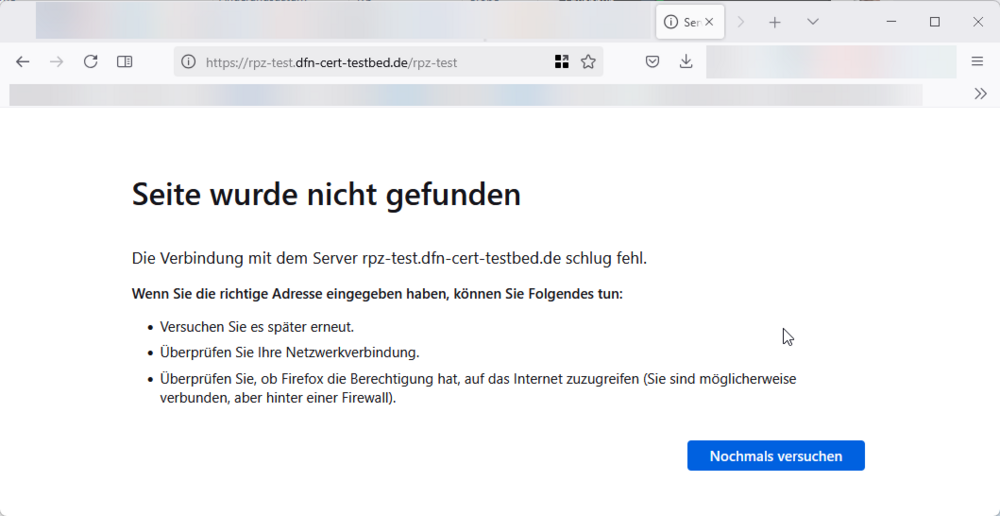Open the Firefox application menu
This screenshot has width=1000, height=516.
[x=977, y=62]
